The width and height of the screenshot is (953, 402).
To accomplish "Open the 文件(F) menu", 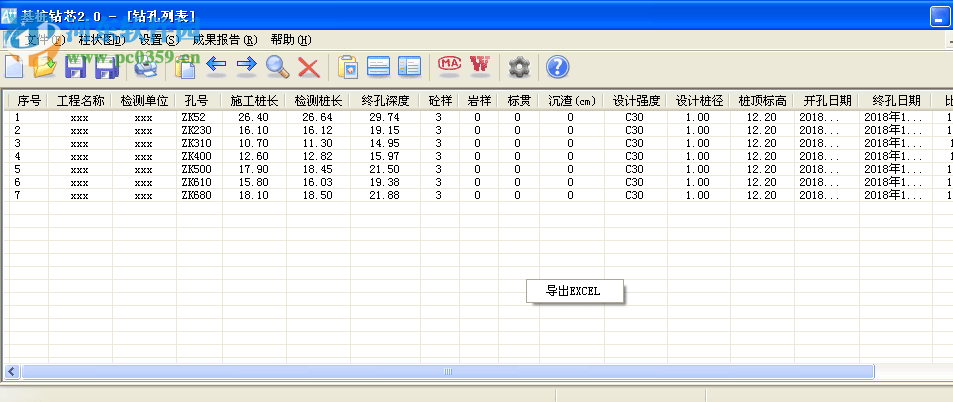I will [x=44, y=40].
